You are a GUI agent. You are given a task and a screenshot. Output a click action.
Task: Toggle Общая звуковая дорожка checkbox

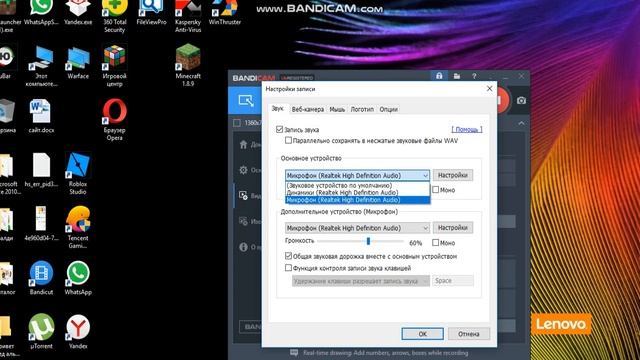coord(289,256)
